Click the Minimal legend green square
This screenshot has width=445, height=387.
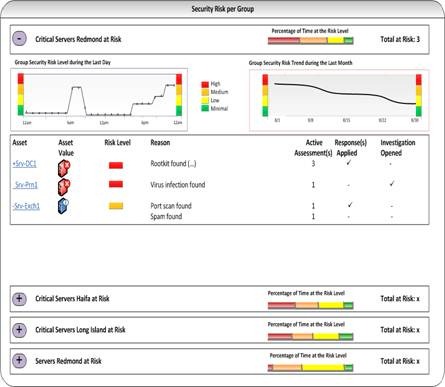[205, 108]
